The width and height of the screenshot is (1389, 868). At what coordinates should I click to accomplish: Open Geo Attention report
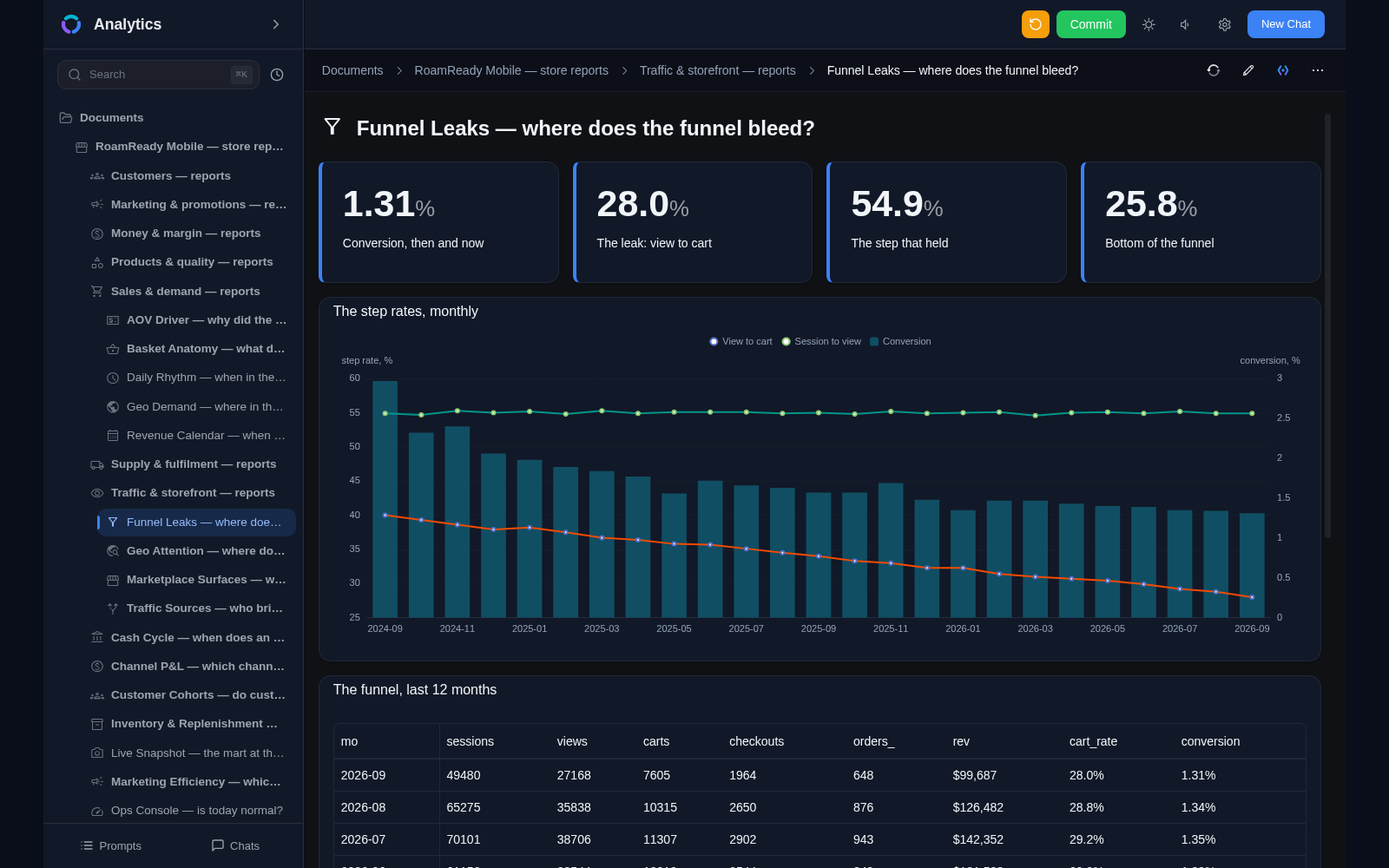(197, 550)
